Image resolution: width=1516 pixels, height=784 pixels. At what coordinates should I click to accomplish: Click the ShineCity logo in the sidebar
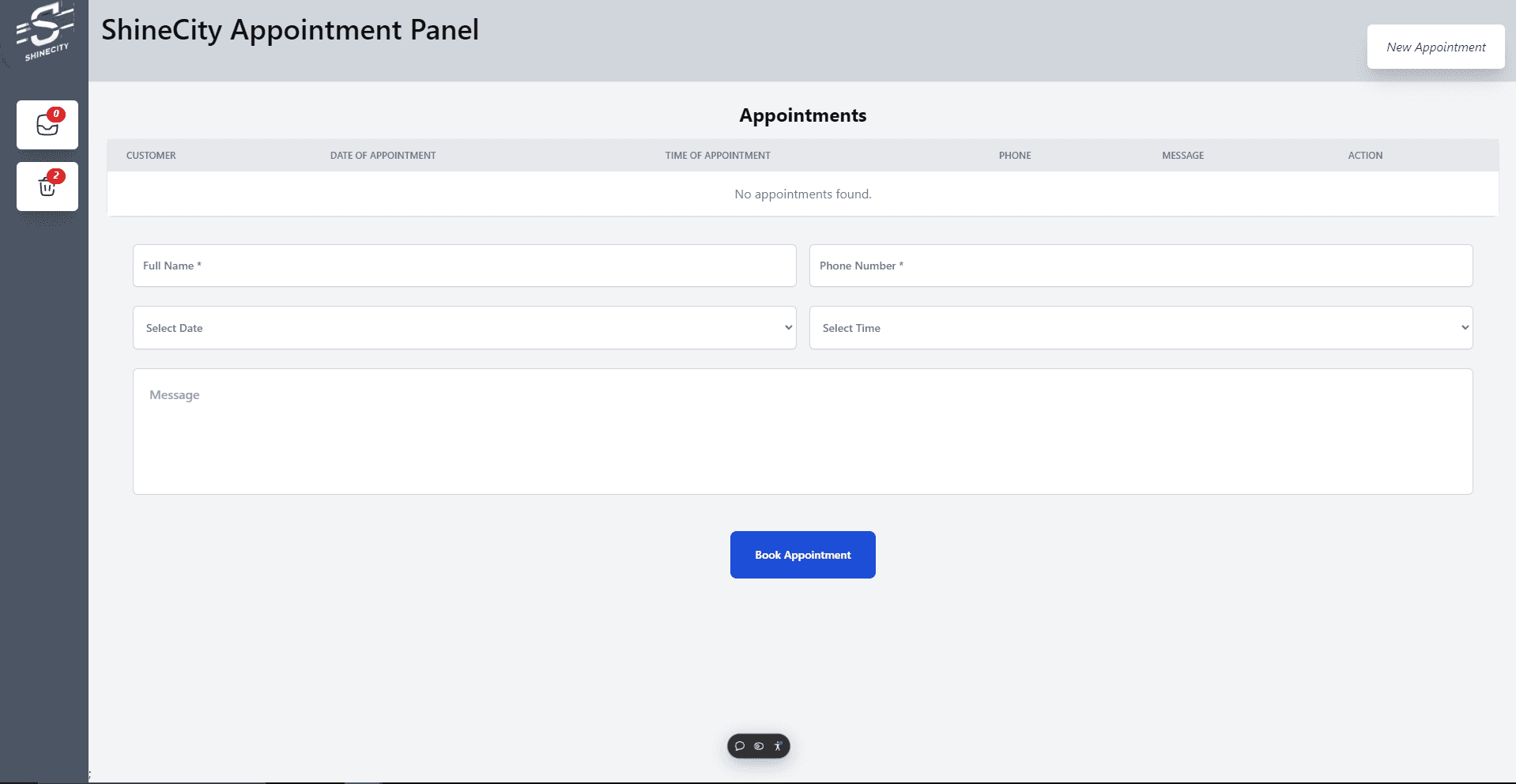tap(44, 32)
